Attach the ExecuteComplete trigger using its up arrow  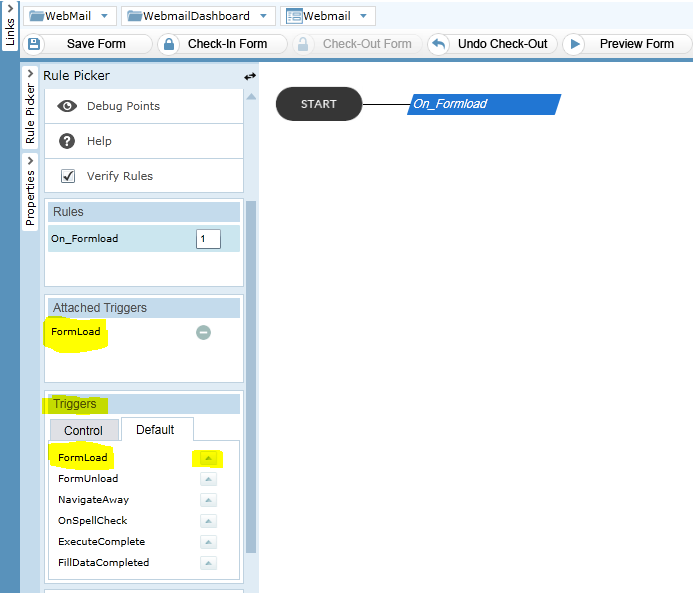coord(208,542)
